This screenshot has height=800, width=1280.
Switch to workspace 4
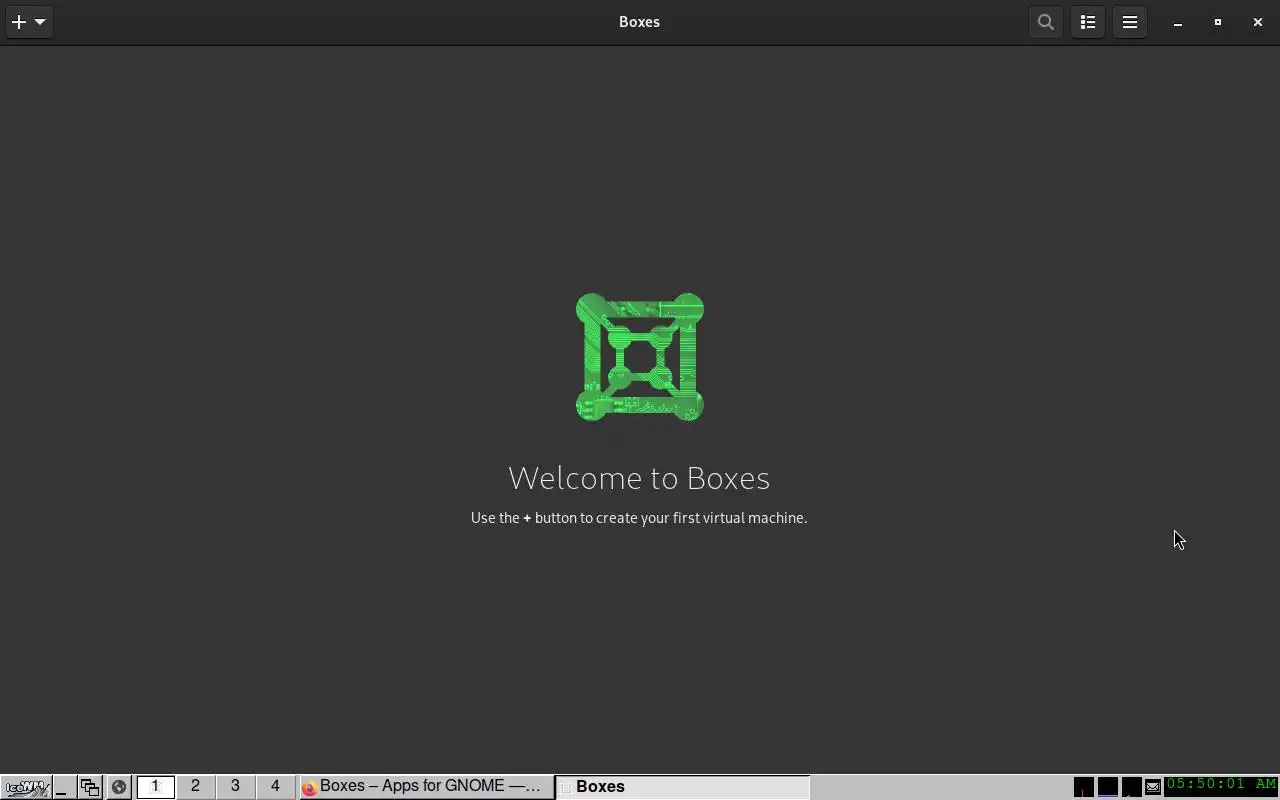pos(275,787)
